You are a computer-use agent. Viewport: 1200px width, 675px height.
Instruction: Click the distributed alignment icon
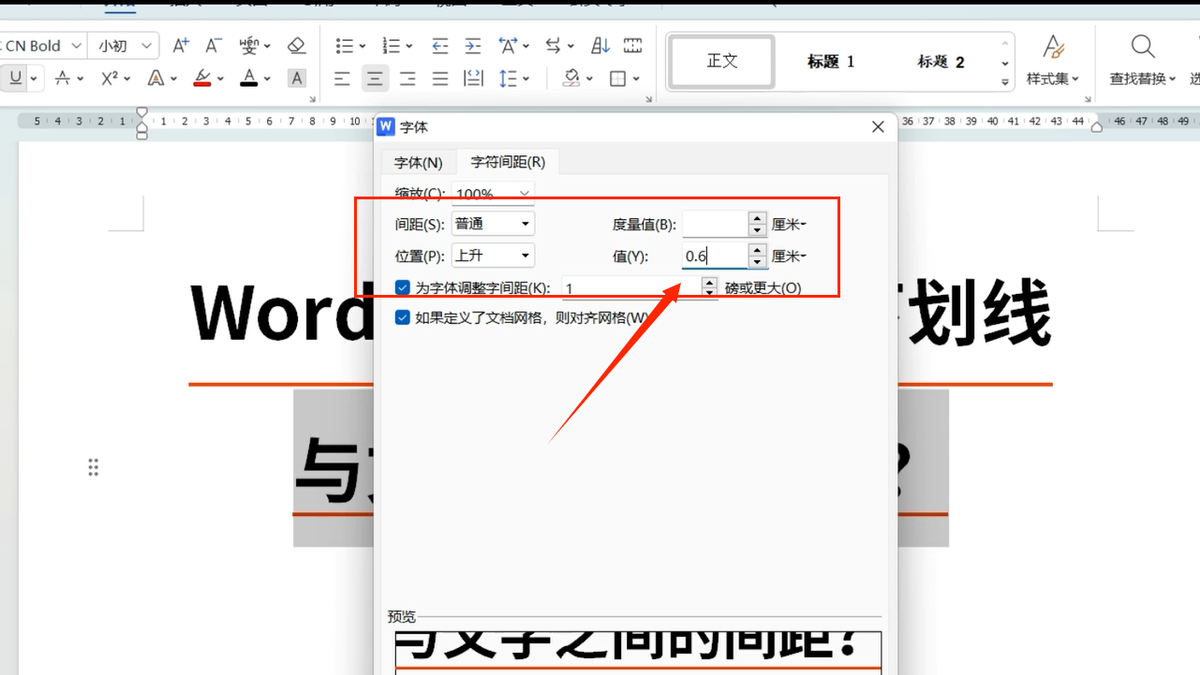coord(474,78)
